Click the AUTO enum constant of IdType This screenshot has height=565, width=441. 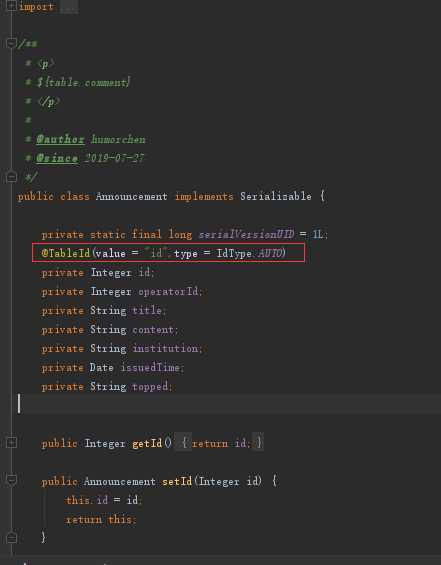[270, 253]
